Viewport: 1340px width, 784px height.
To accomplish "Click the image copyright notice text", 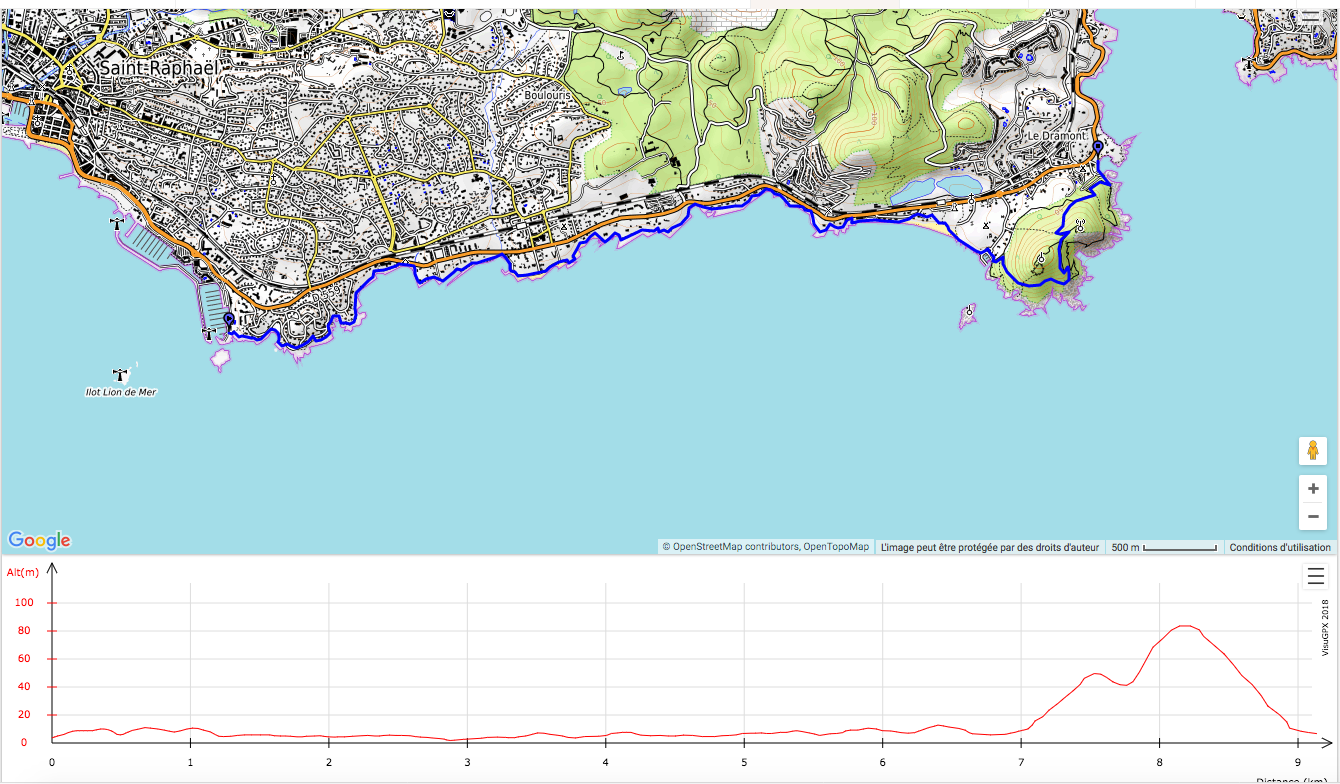I will [x=990, y=547].
